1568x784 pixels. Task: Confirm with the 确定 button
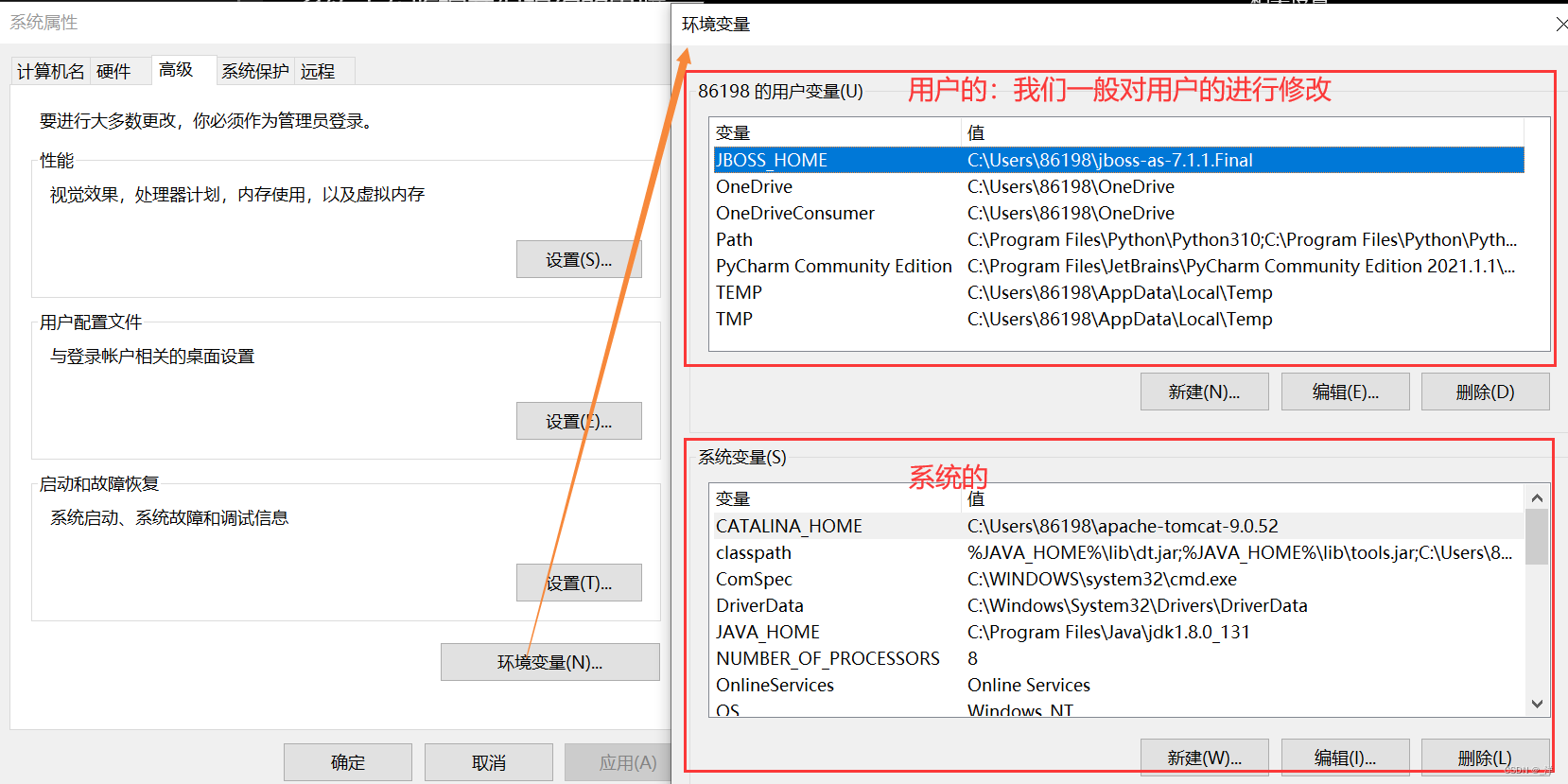348,762
